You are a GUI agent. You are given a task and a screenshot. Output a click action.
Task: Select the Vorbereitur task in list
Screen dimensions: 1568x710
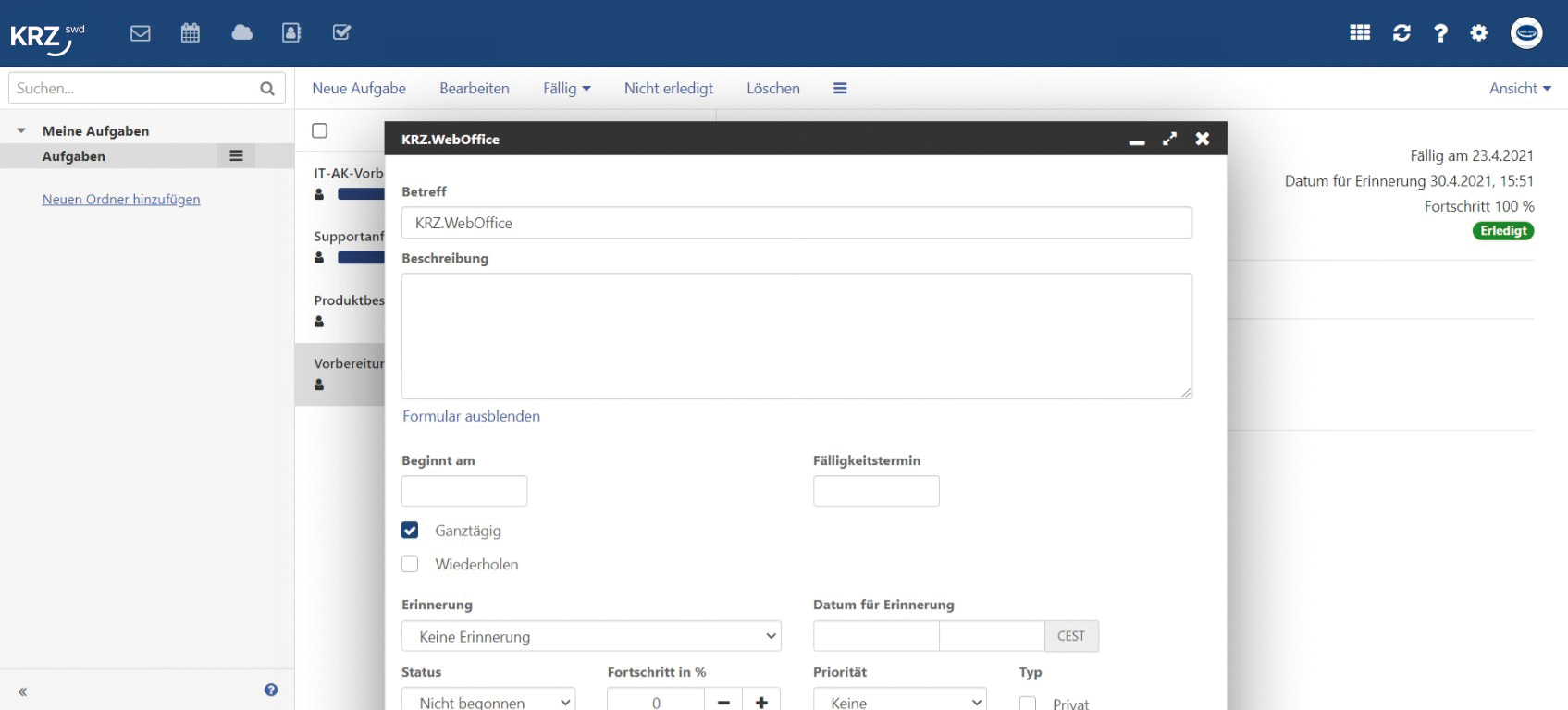pos(340,373)
